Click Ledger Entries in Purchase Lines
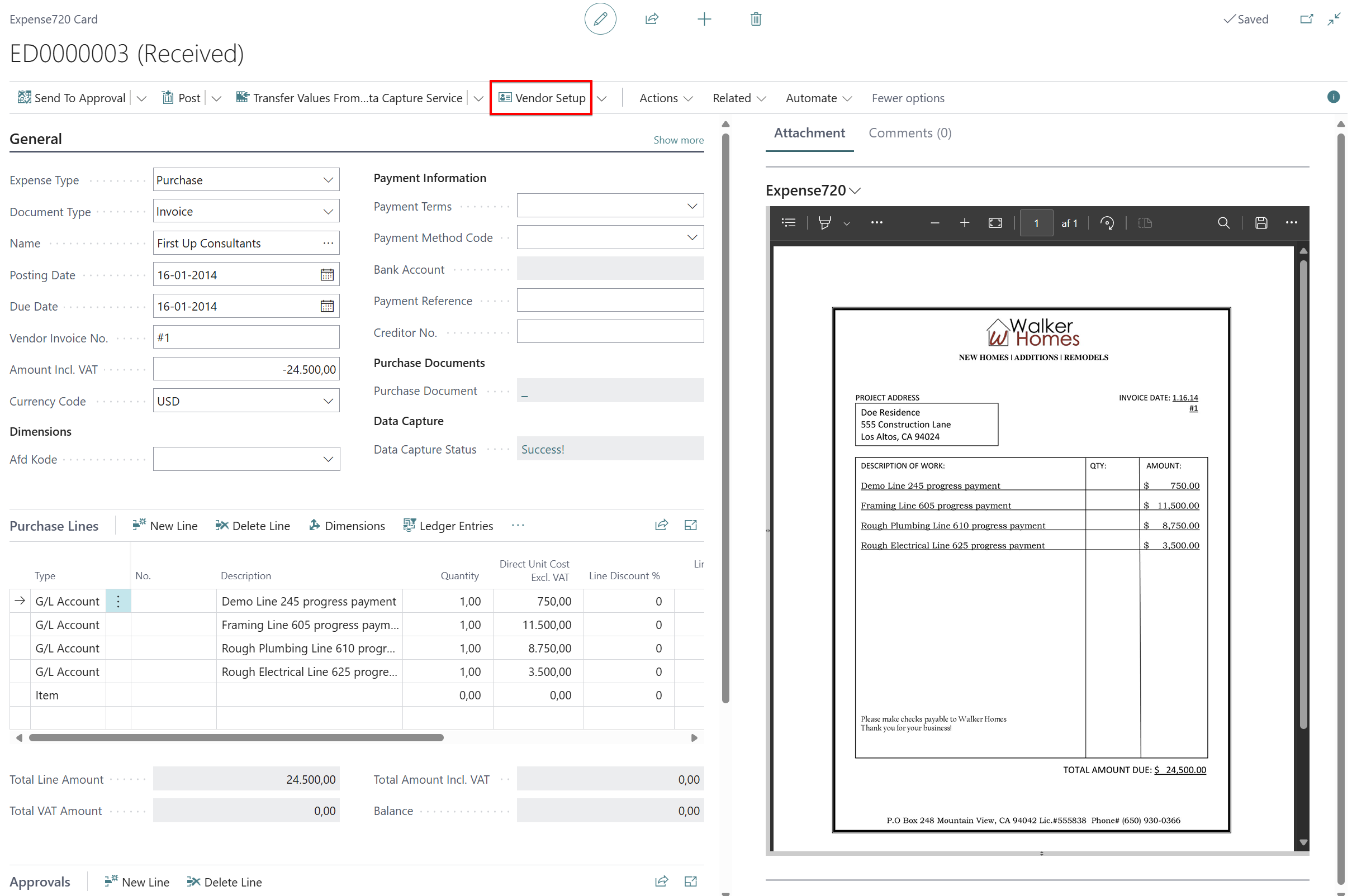Viewport: 1352px width, 896px height. point(448,525)
